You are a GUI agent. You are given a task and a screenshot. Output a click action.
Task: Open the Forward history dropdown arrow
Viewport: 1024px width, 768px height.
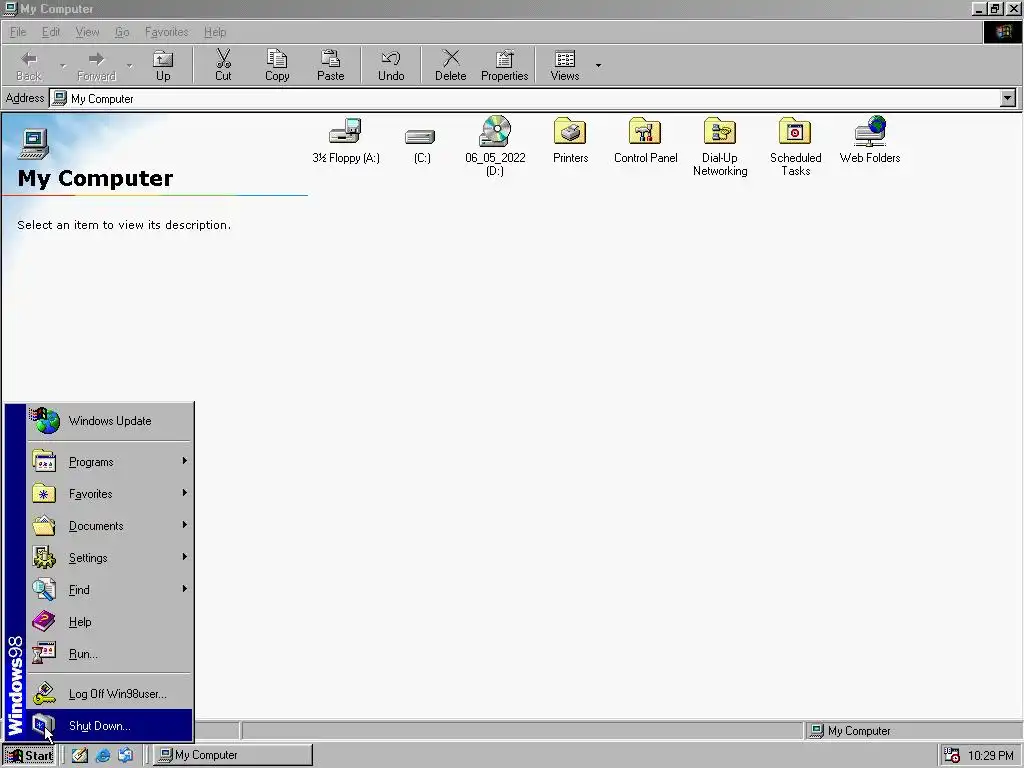tap(129, 65)
